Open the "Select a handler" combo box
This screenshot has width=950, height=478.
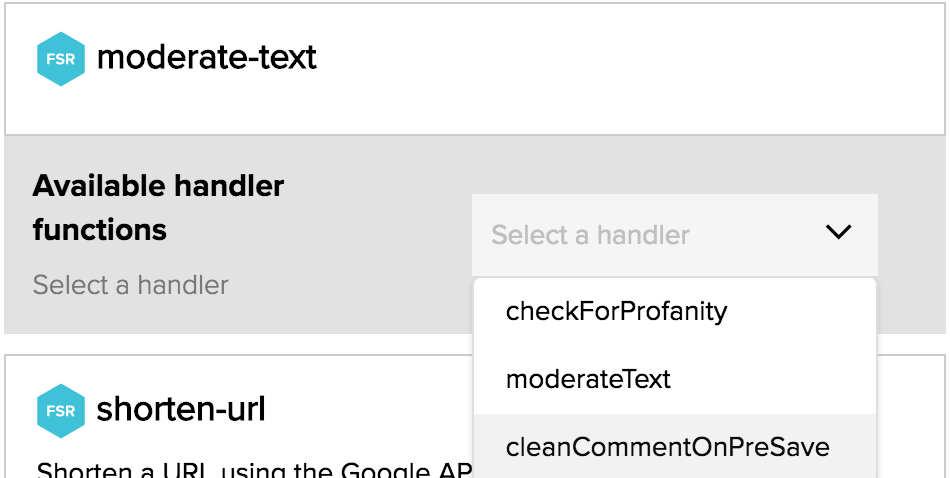(674, 235)
